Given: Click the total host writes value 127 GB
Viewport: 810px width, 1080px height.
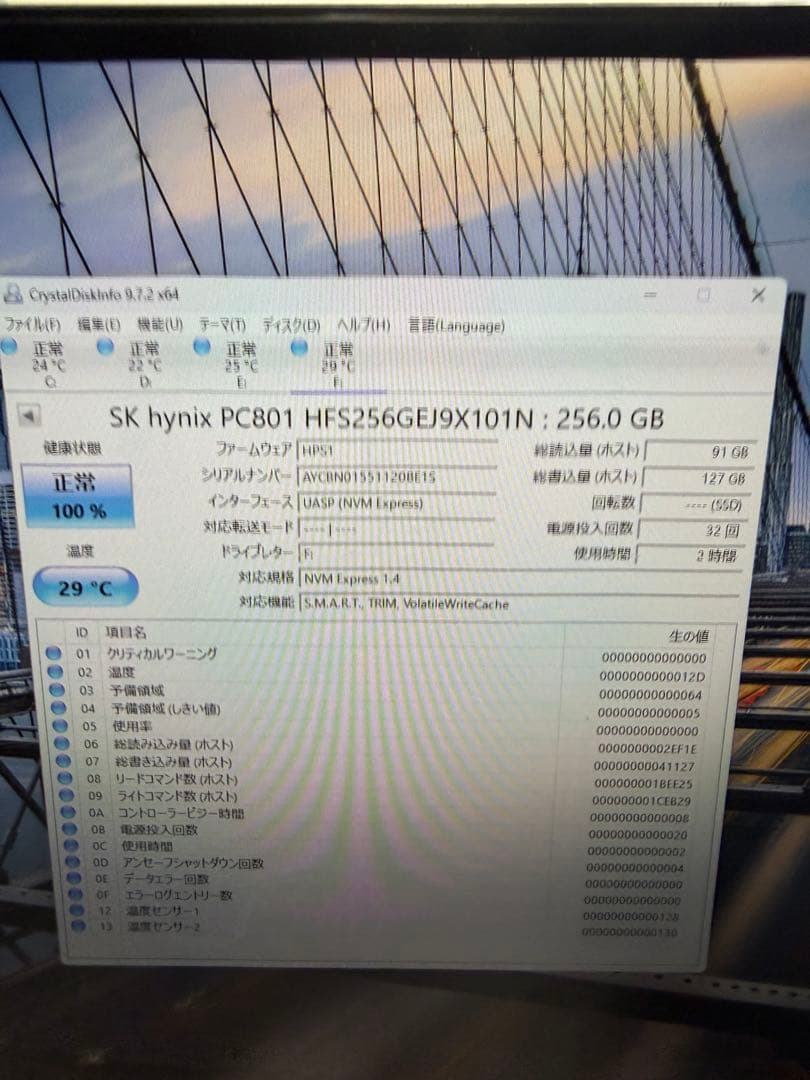Looking at the screenshot, I should 697,478.
